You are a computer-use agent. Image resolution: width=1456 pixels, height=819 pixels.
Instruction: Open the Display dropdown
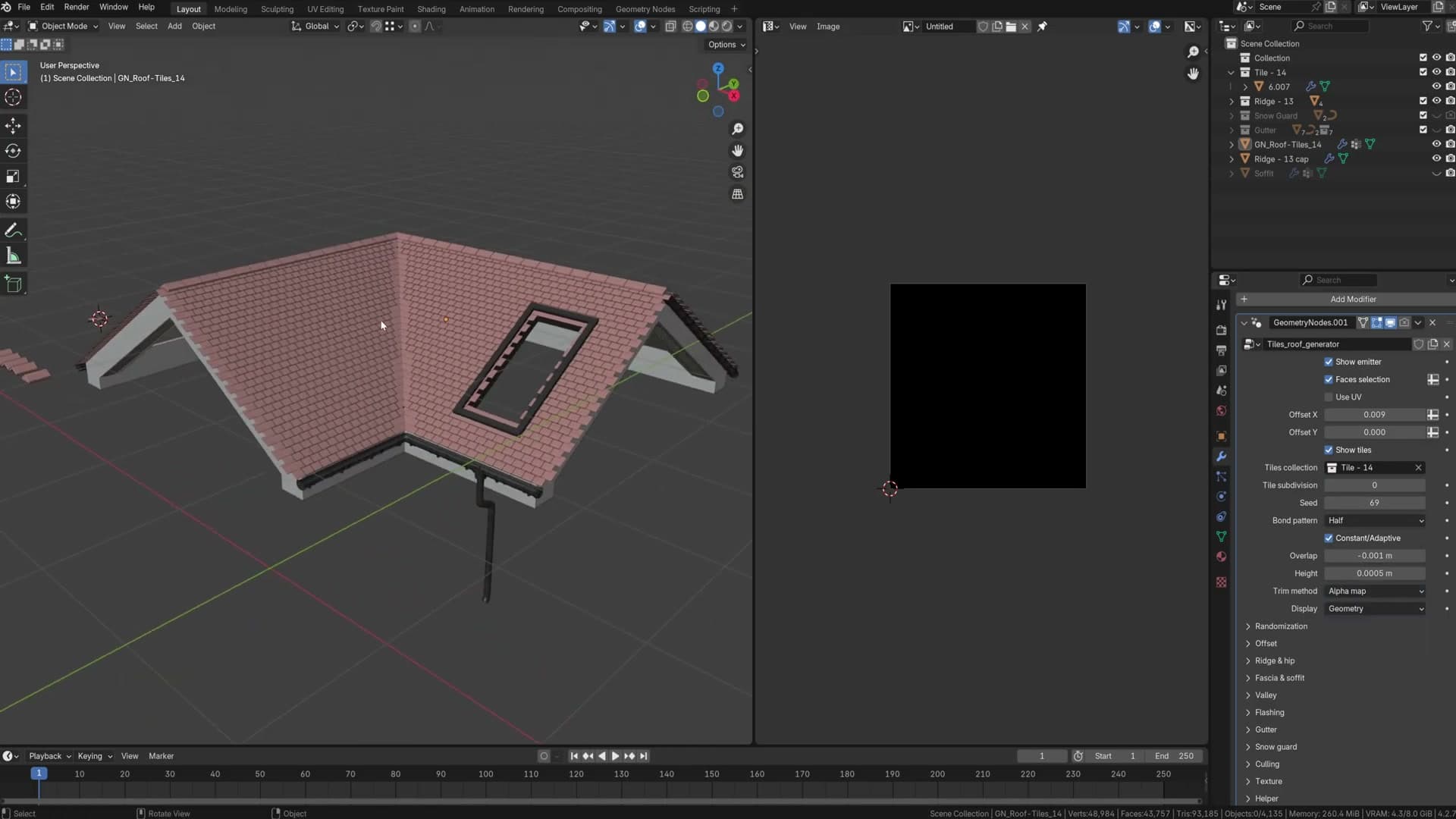click(1375, 609)
